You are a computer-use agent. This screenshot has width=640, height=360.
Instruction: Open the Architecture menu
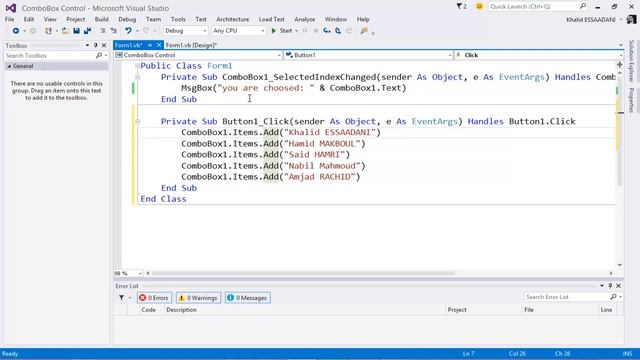click(233, 19)
